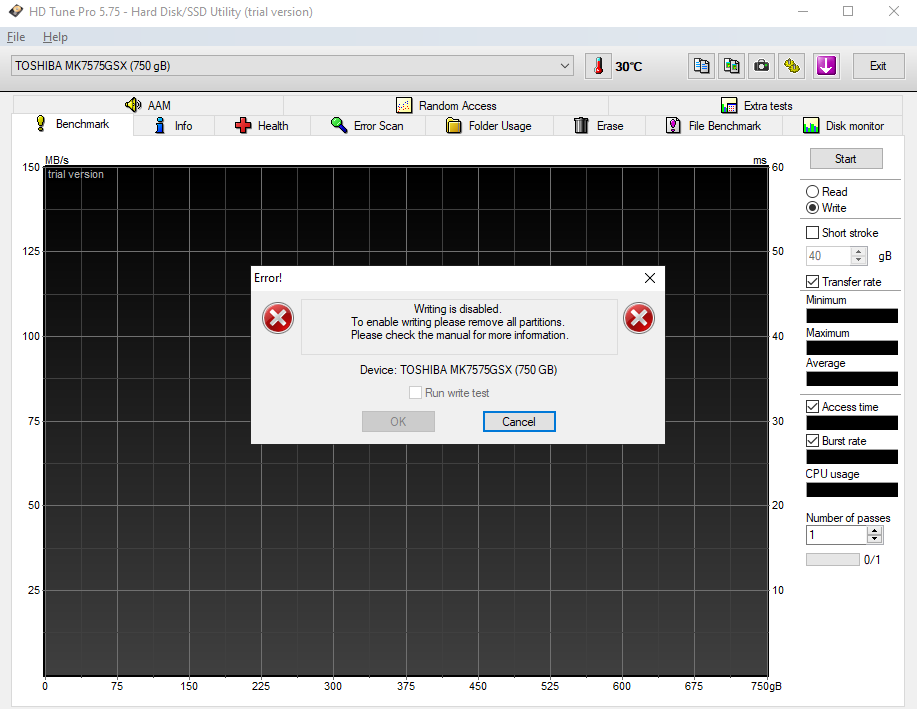The image size is (917, 709).
Task: Click the Start benchmark button
Action: pos(846,159)
